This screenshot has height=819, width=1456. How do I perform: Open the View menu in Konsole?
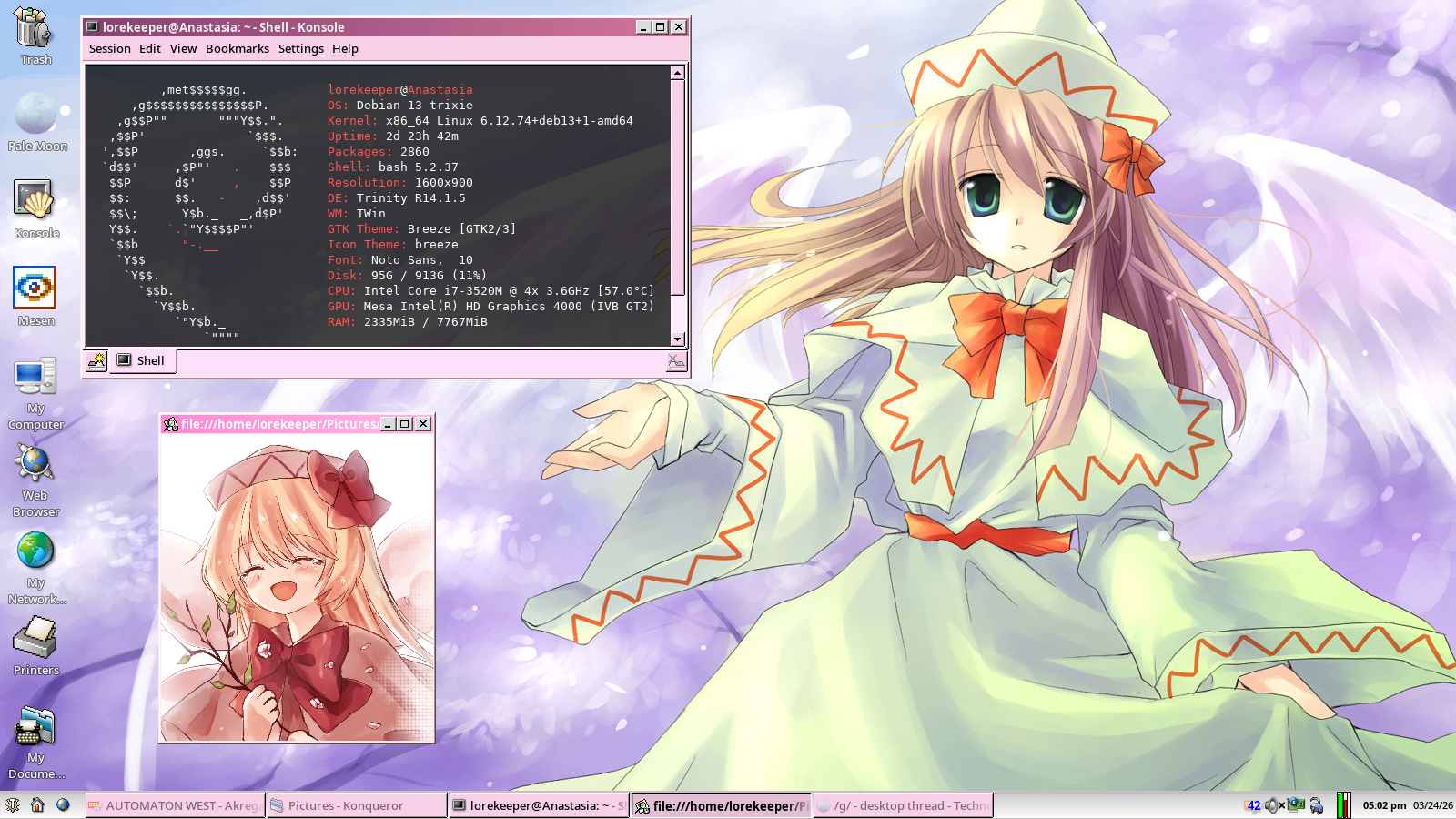(183, 49)
